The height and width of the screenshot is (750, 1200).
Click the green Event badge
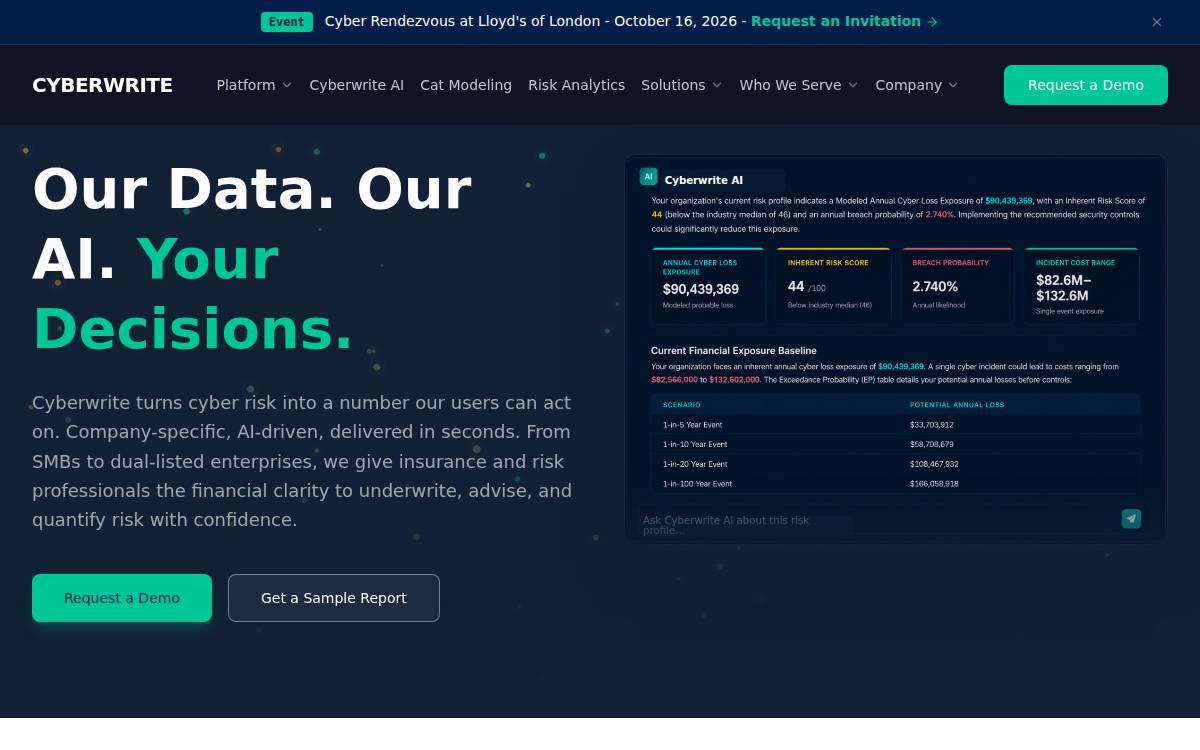coord(286,22)
